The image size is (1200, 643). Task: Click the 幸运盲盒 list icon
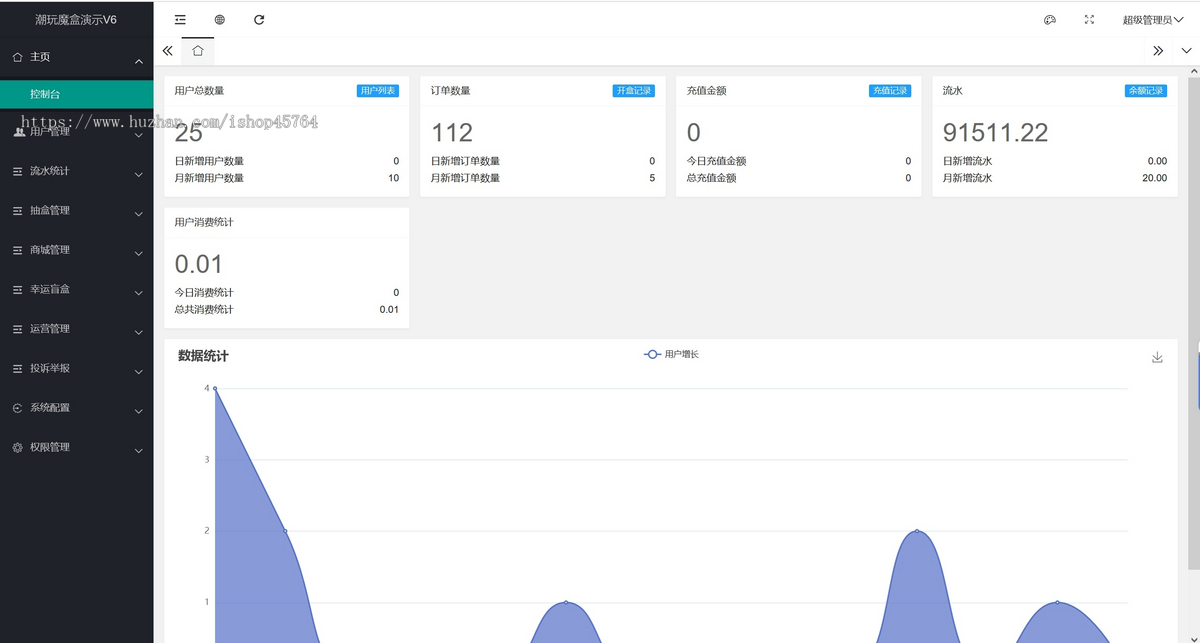[x=17, y=289]
